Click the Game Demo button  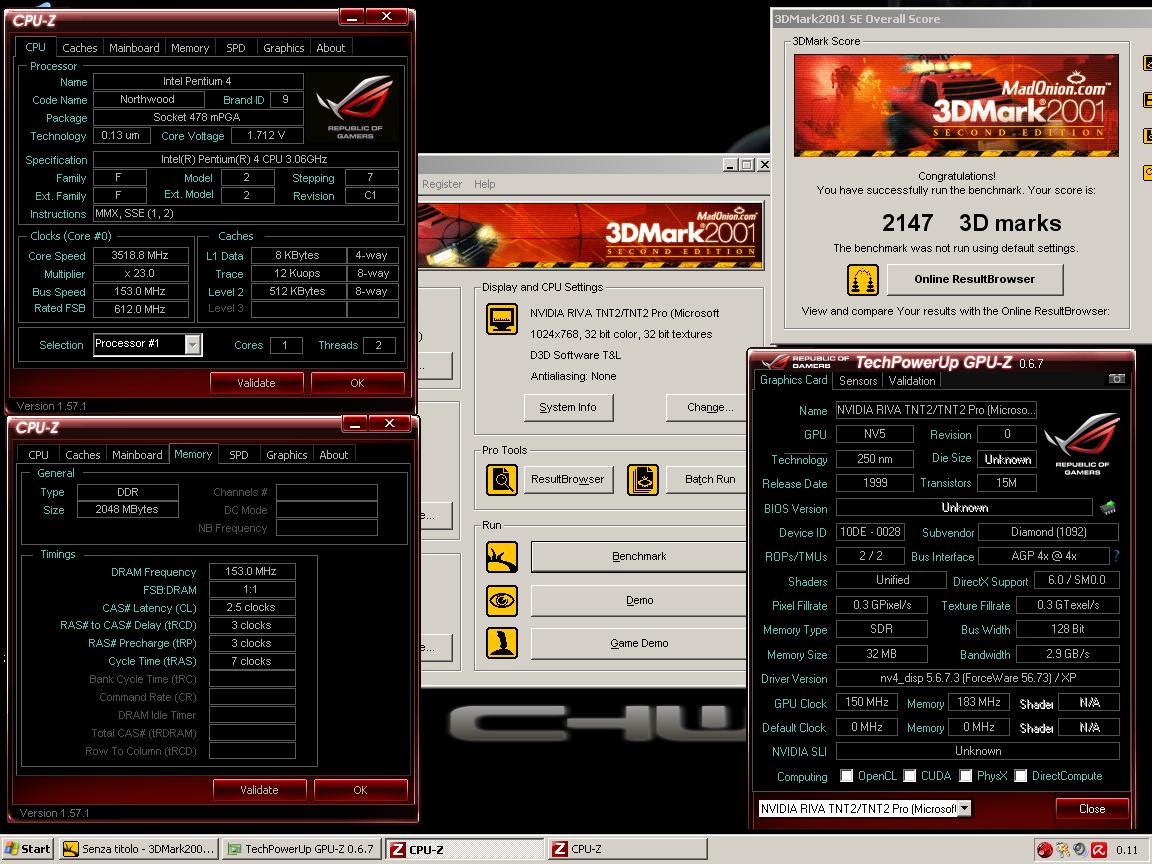[x=638, y=643]
